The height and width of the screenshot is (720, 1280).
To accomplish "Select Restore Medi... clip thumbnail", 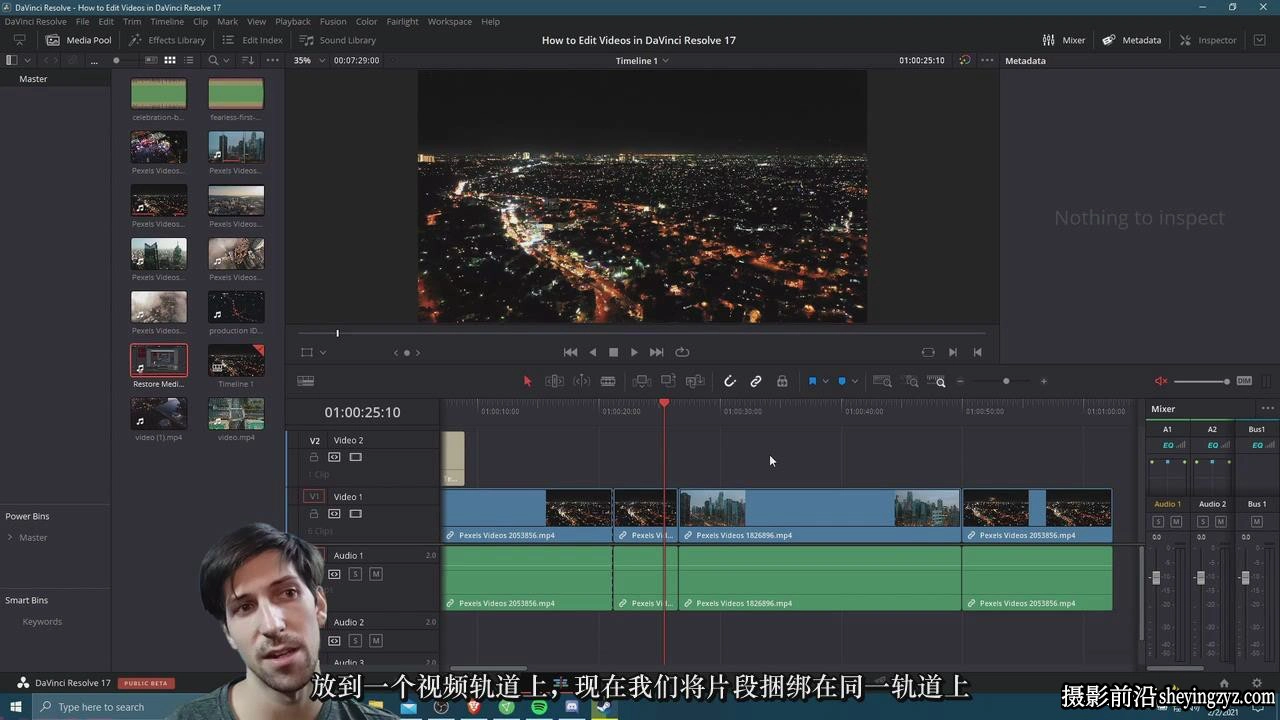I will [159, 361].
